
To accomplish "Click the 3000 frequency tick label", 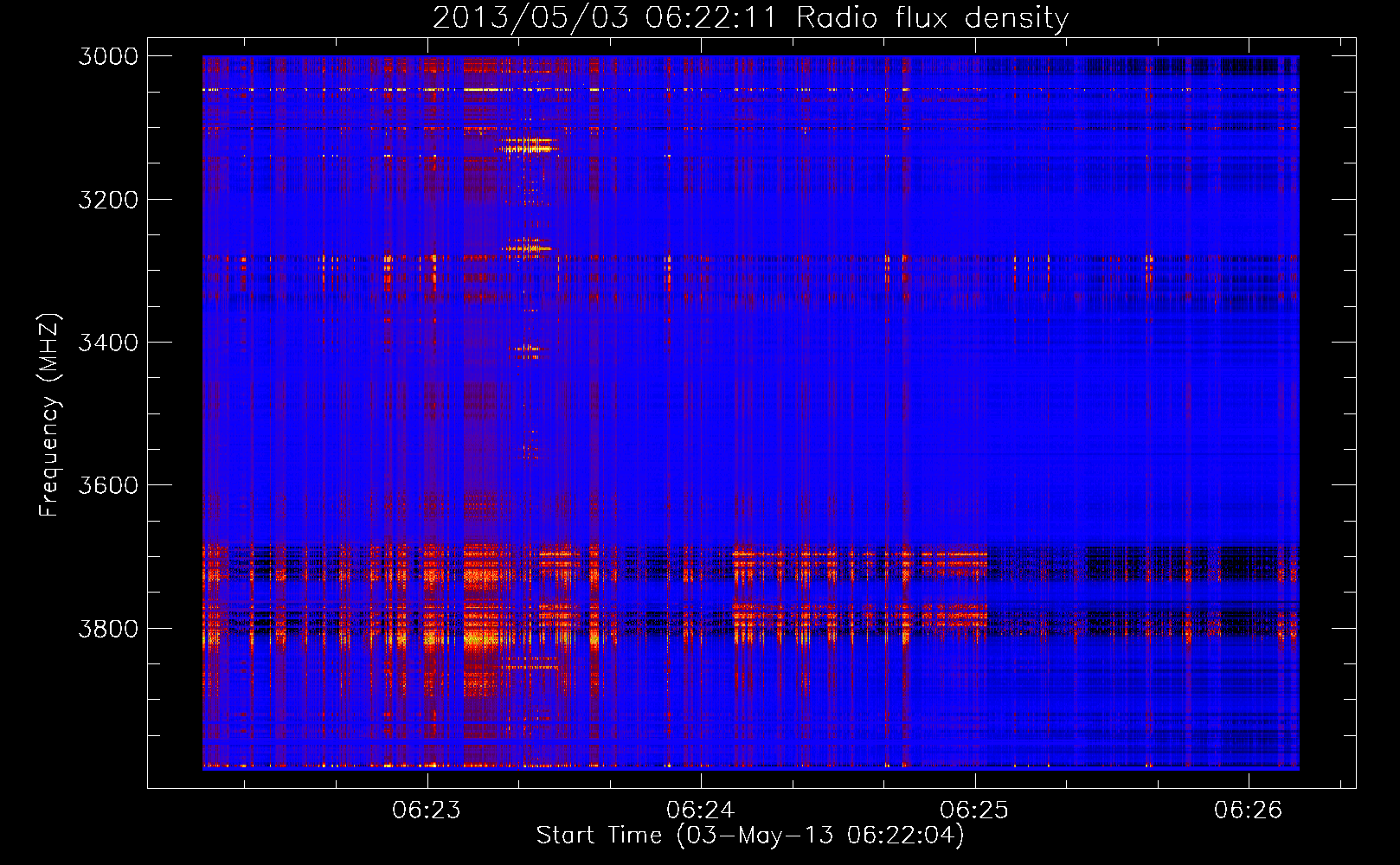I will (108, 56).
